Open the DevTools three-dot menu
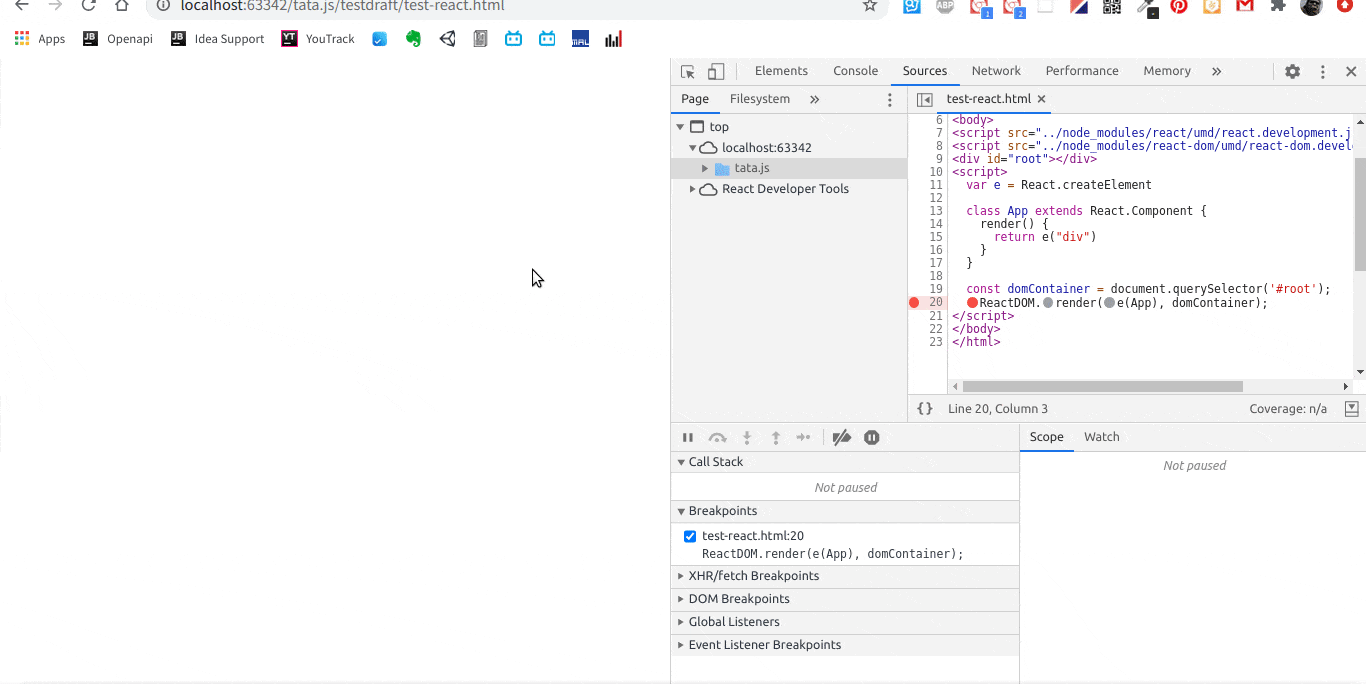Screen dimensions: 1366x684 1322,72
